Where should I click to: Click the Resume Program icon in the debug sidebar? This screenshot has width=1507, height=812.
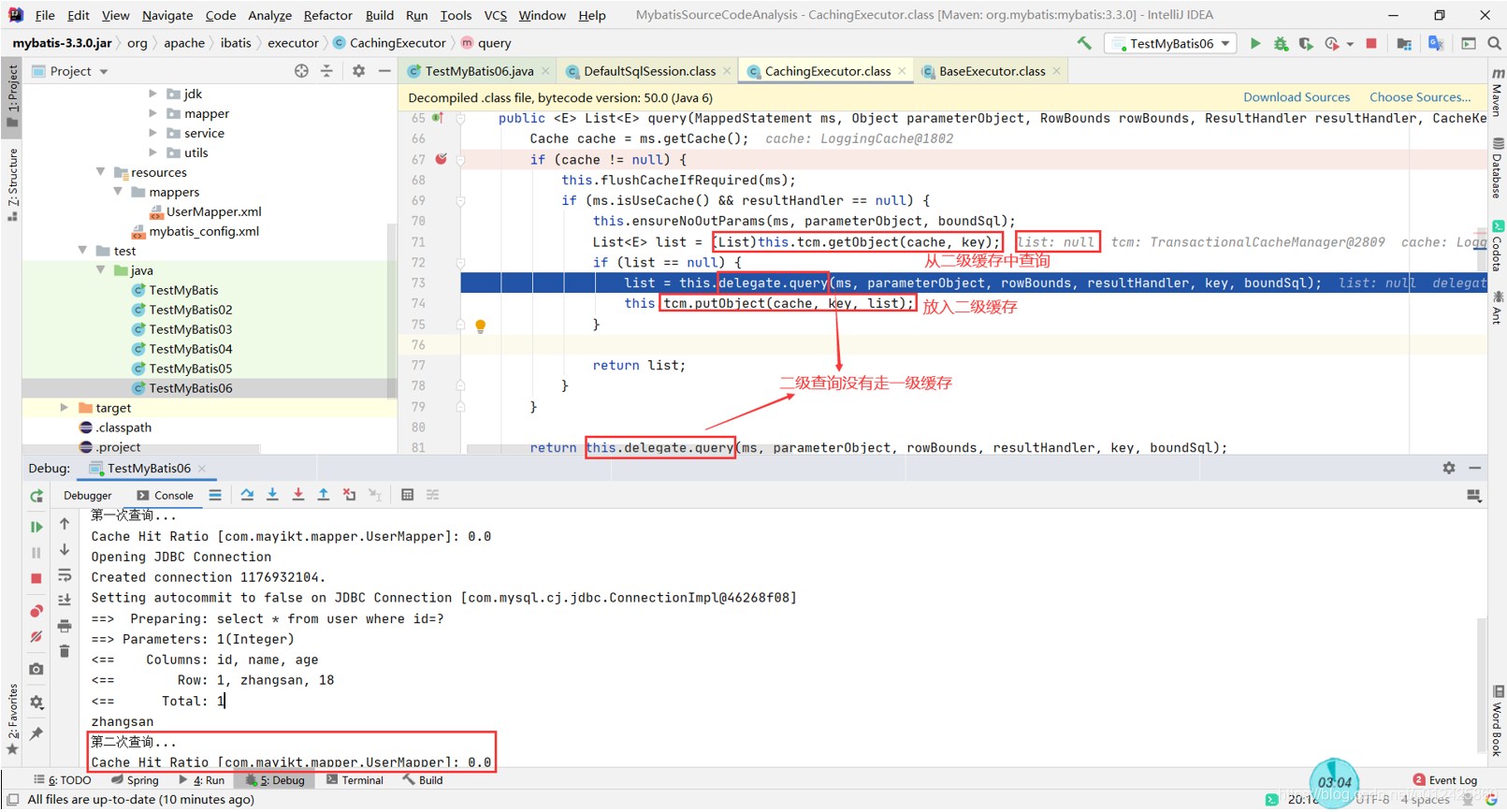click(36, 527)
